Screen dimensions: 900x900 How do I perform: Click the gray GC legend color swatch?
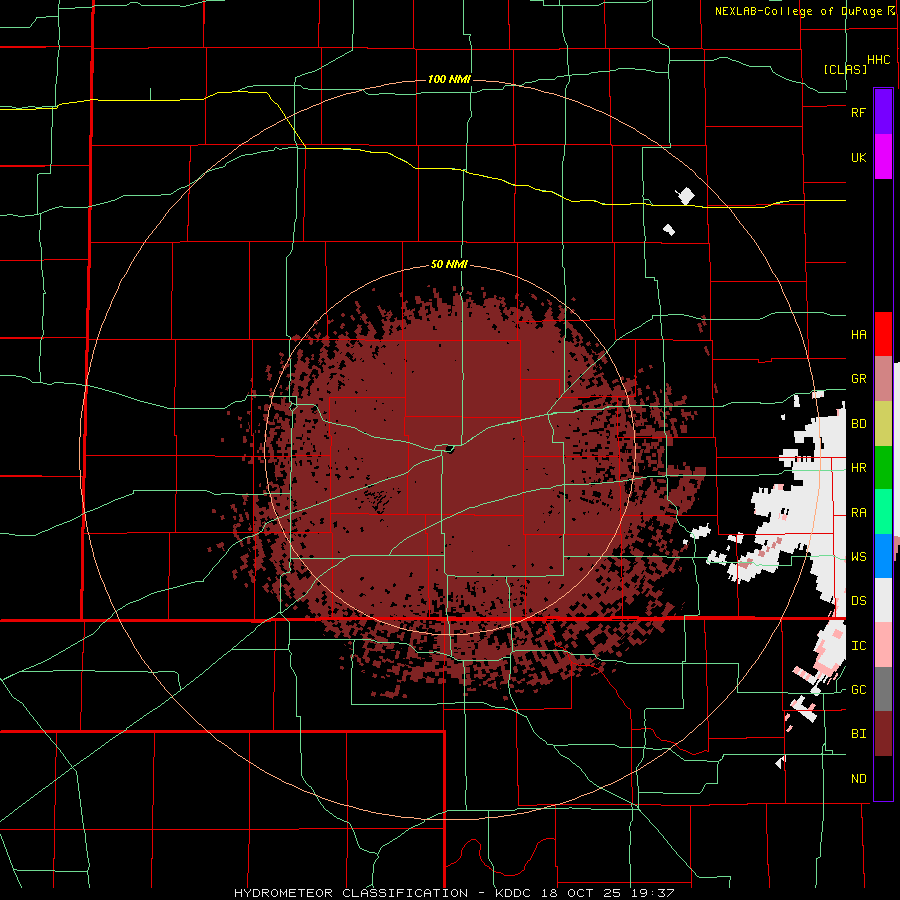(883, 689)
